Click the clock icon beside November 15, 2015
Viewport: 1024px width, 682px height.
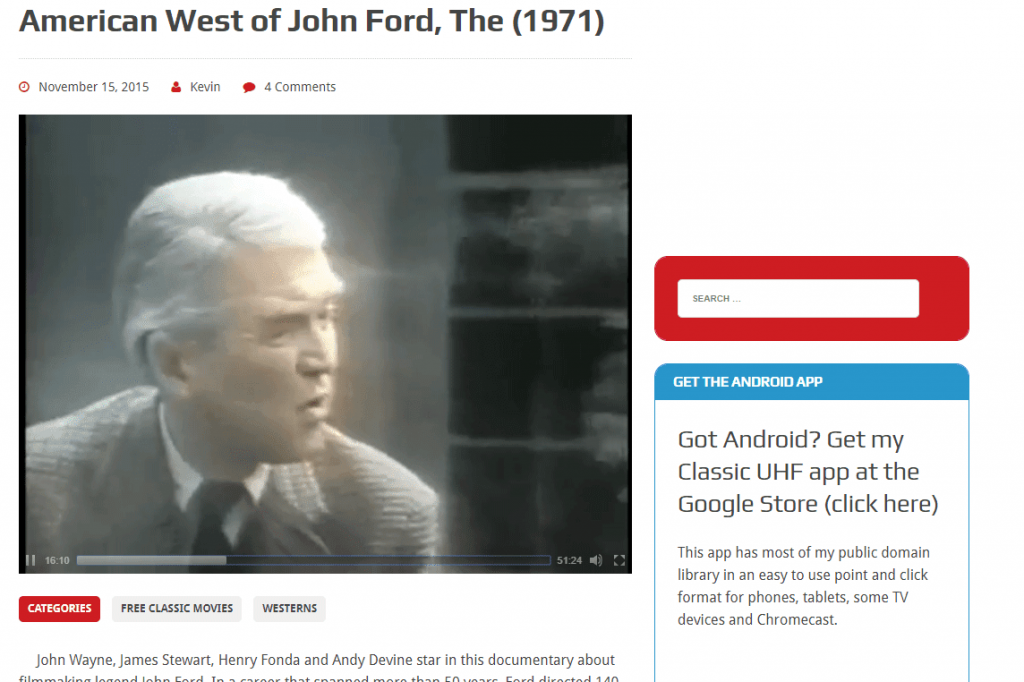point(24,87)
